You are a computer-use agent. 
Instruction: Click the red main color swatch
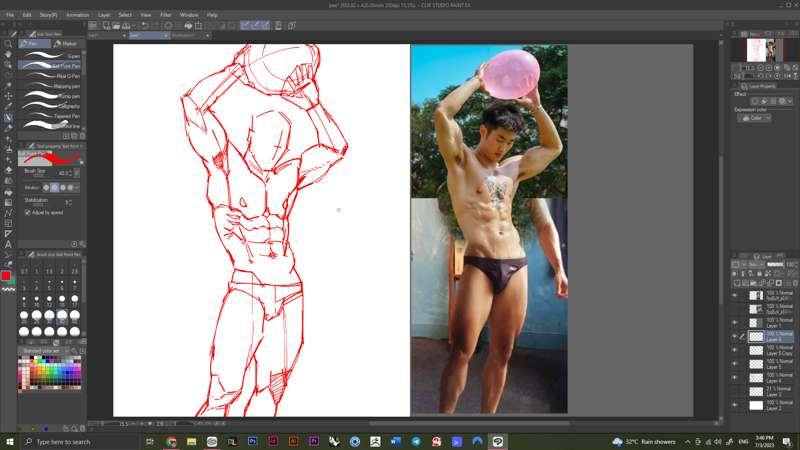pyautogui.click(x=6, y=276)
